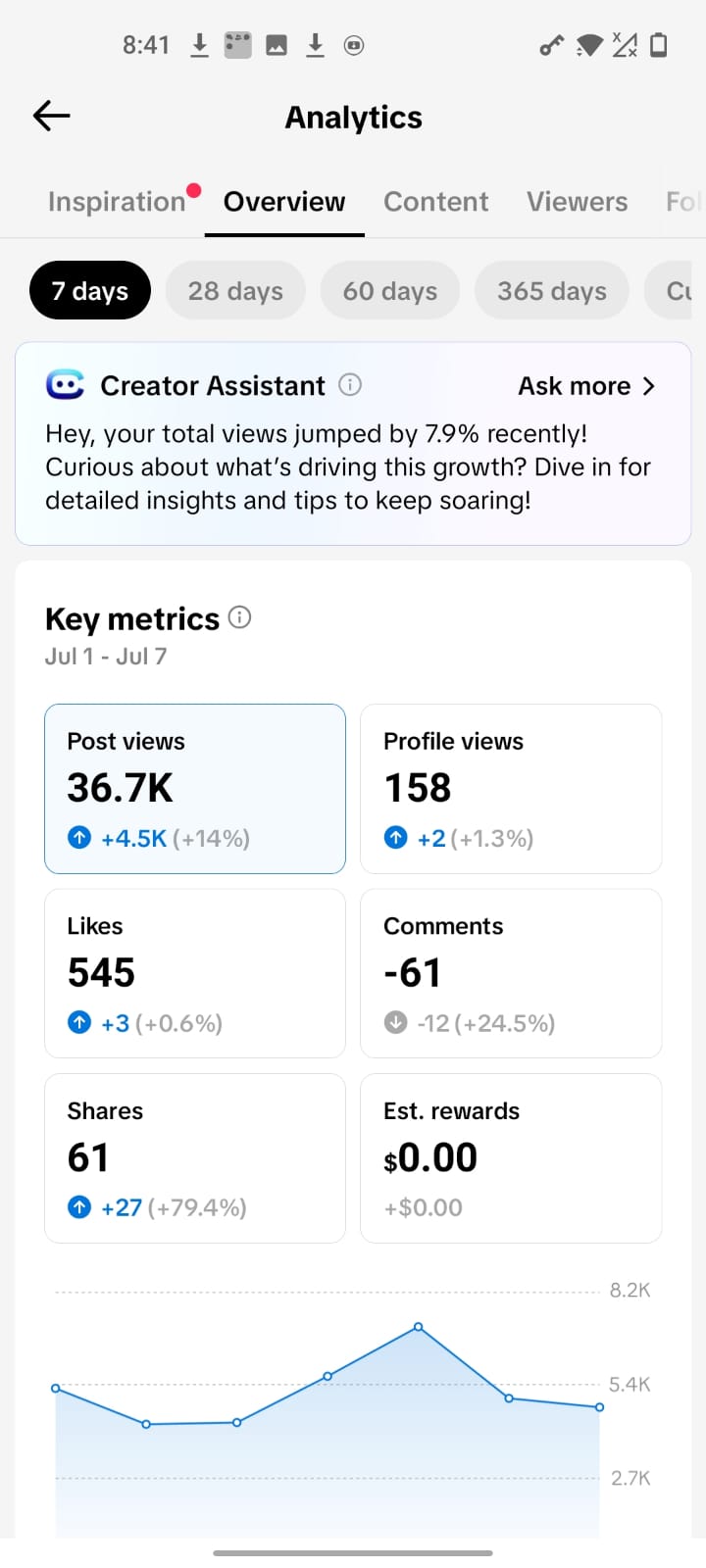Viewport: 706px width, 1568px height.
Task: Tap the back arrow icon
Action: tap(52, 116)
